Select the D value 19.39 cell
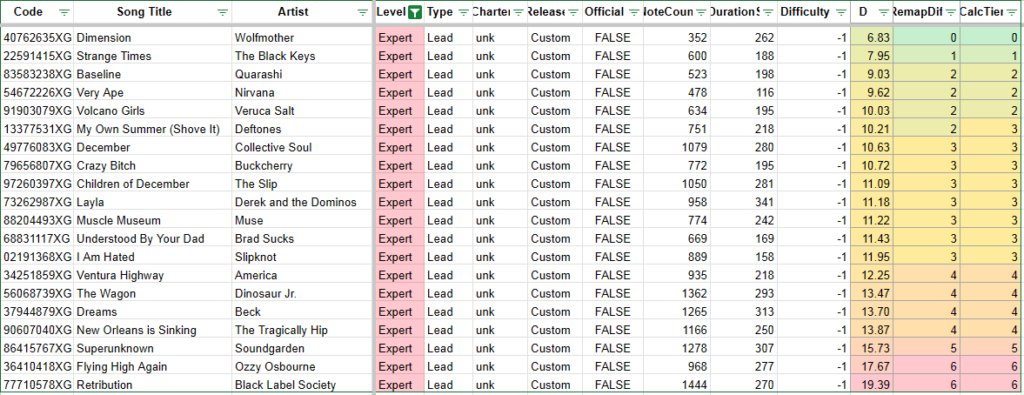The height and width of the screenshot is (395, 1024). click(872, 385)
